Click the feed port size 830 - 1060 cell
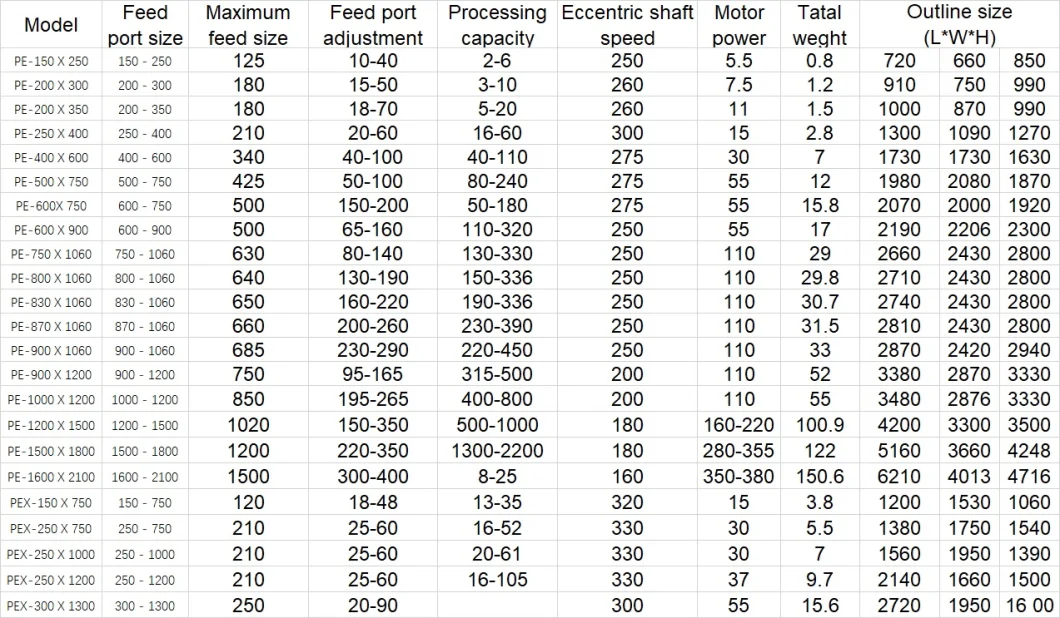The height and width of the screenshot is (618, 1060). coord(145,302)
